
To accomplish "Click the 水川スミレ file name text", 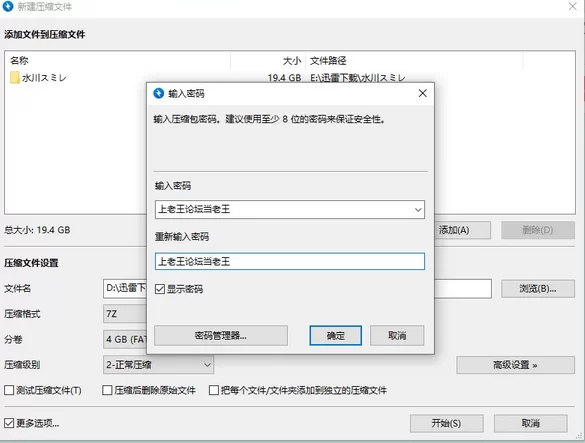I will tap(44, 78).
